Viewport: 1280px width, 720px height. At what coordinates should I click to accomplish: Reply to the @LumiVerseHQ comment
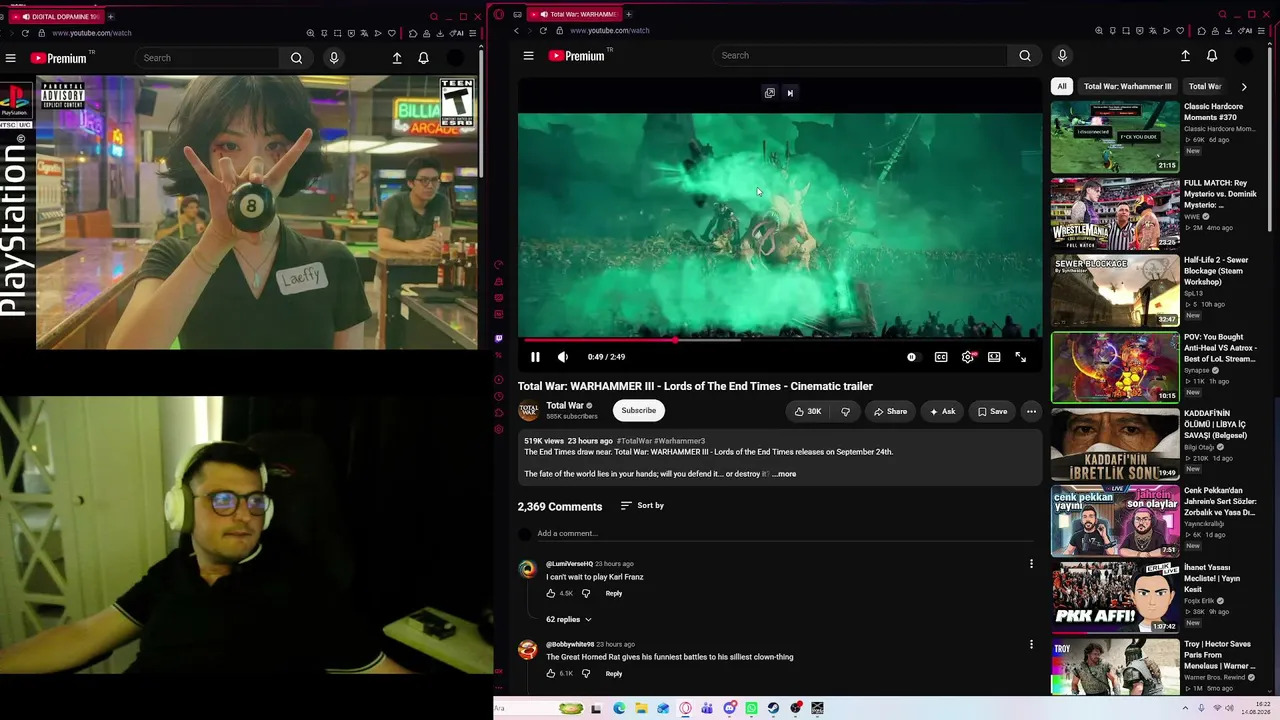pyautogui.click(x=614, y=593)
